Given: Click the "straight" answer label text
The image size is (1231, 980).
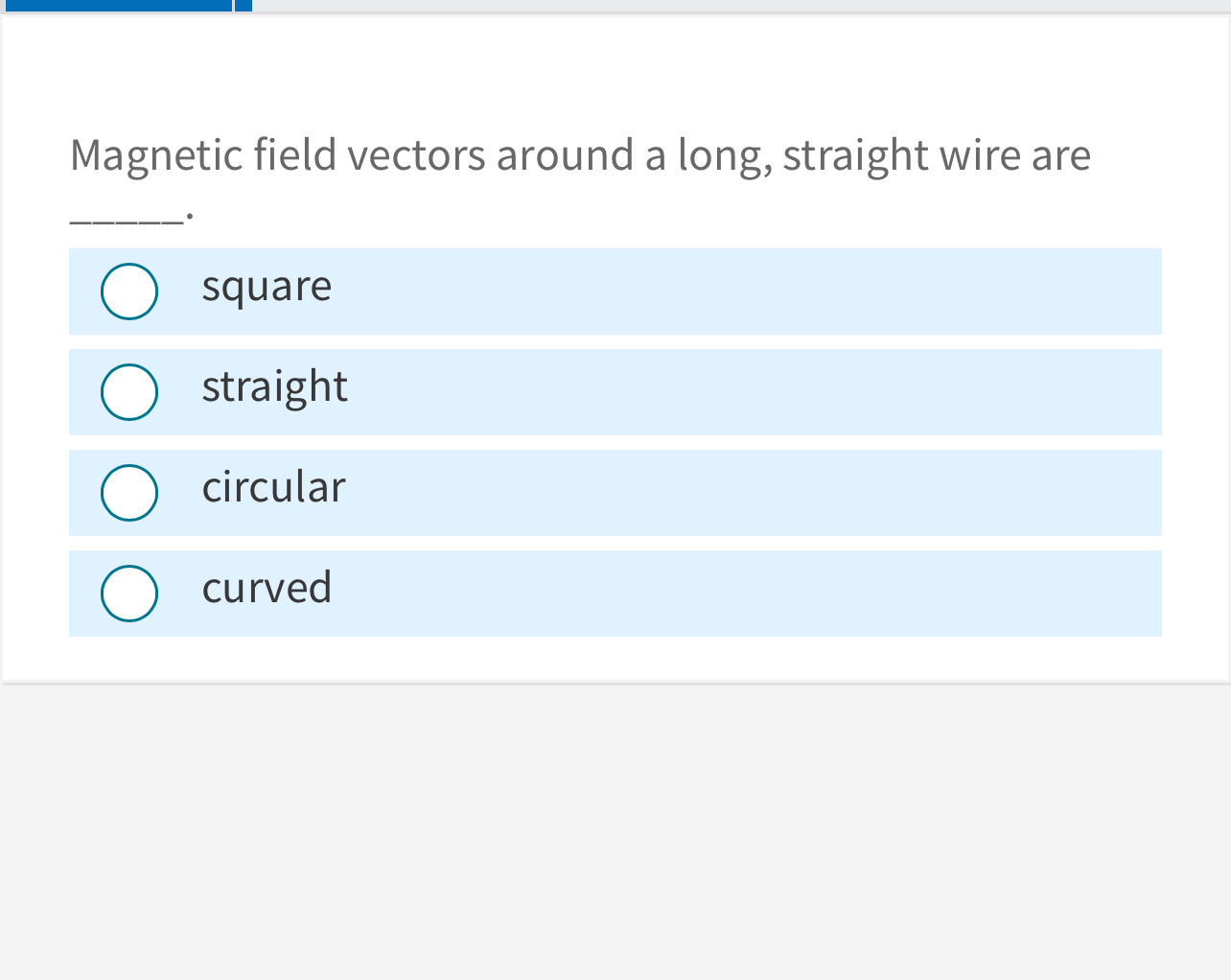Looking at the screenshot, I should click(x=274, y=387).
